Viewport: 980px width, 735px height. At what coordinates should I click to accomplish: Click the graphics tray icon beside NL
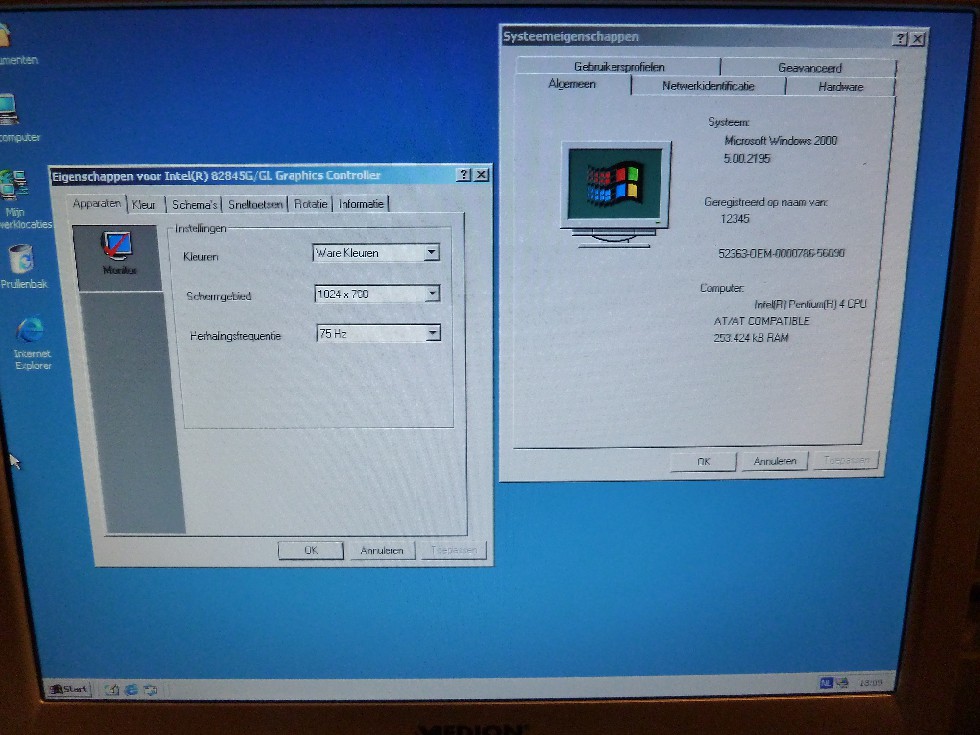pos(842,683)
